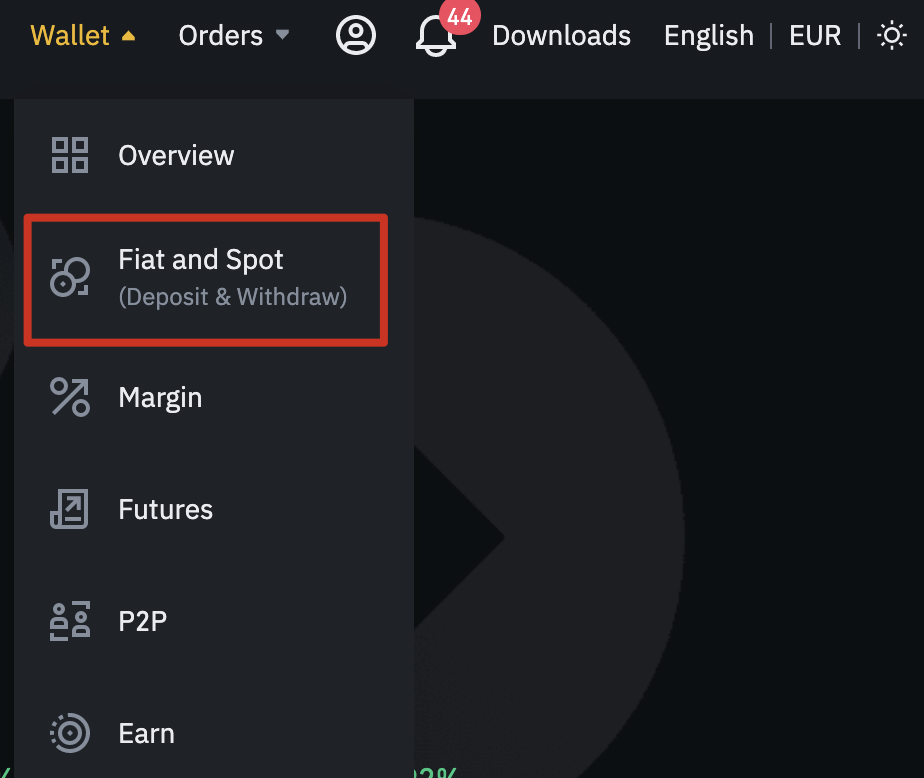
Task: Select Overview from Wallet menu
Action: [x=176, y=155]
